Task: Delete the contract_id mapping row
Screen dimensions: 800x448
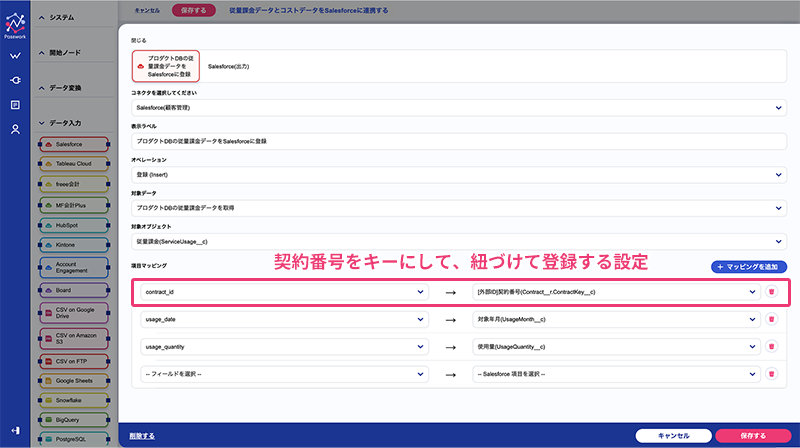Action: point(771,292)
